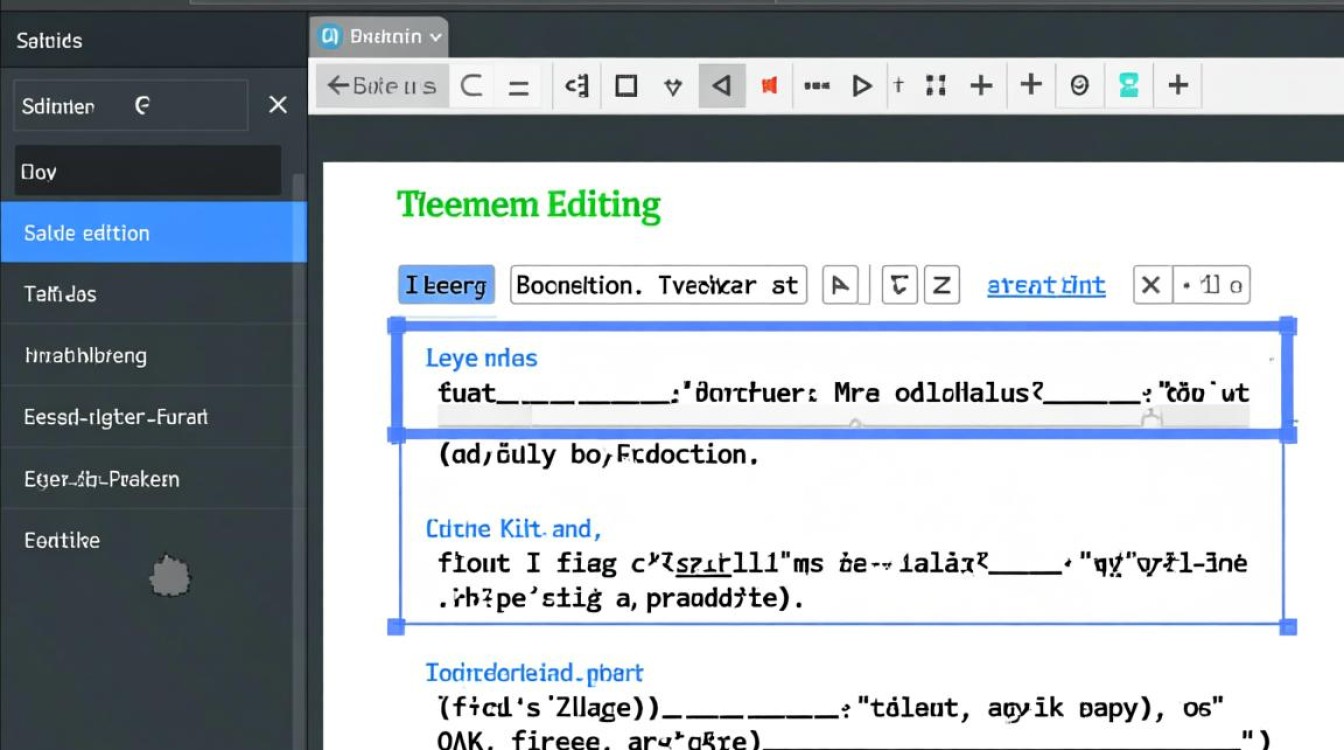Open the "Eortike" sidebar item

click(x=153, y=540)
